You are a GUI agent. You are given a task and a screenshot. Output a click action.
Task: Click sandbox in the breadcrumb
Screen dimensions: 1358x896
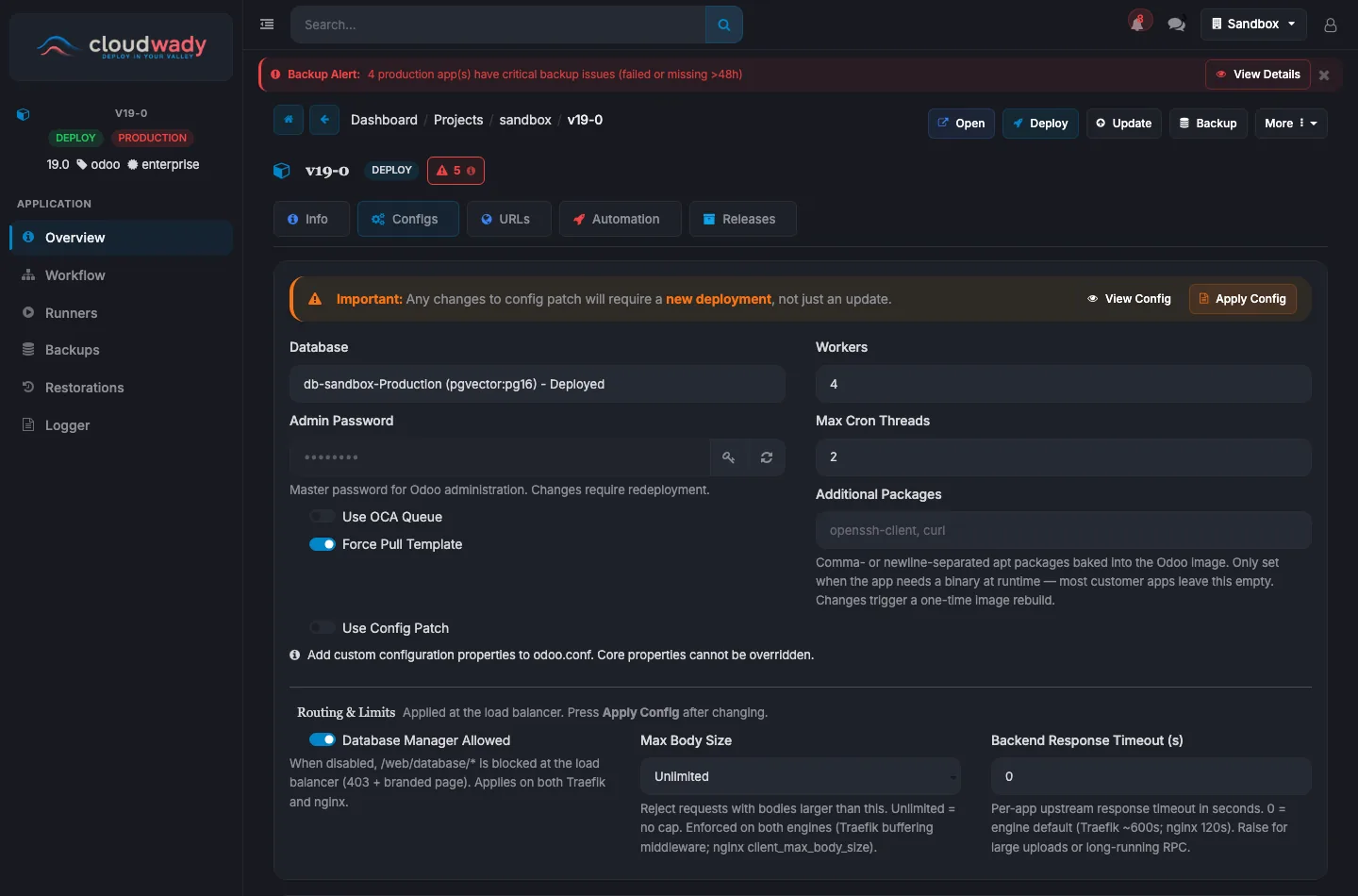coord(525,120)
